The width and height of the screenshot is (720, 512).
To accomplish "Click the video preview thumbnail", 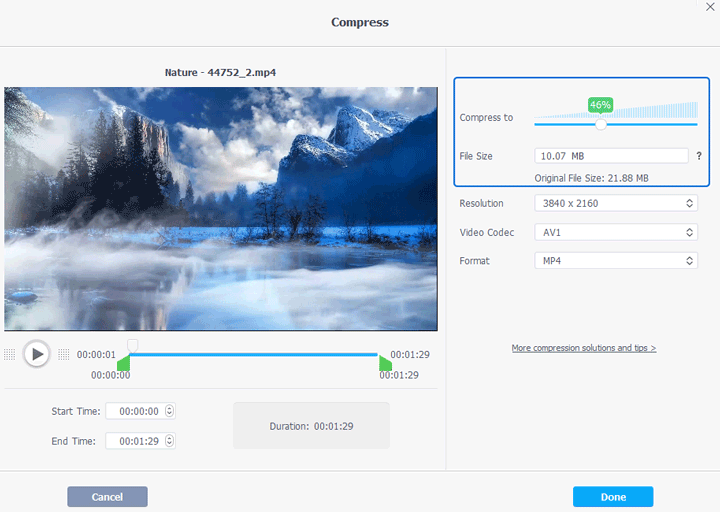I will click(221, 209).
